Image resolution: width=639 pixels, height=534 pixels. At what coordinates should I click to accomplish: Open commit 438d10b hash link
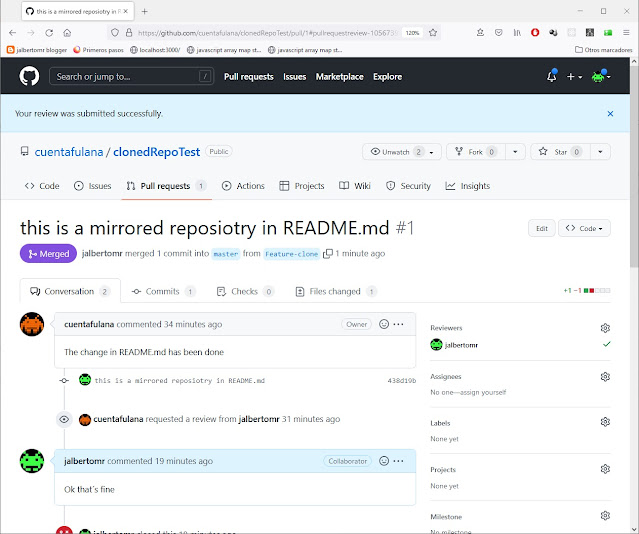click(402, 381)
